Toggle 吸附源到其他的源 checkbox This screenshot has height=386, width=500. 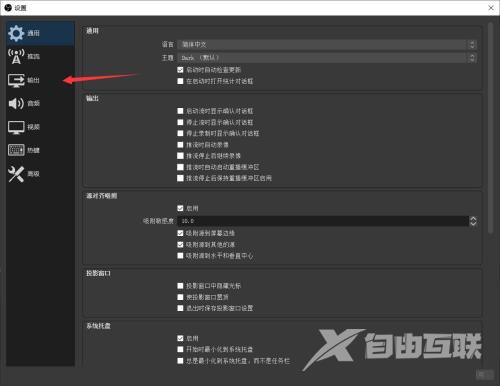(x=180, y=245)
